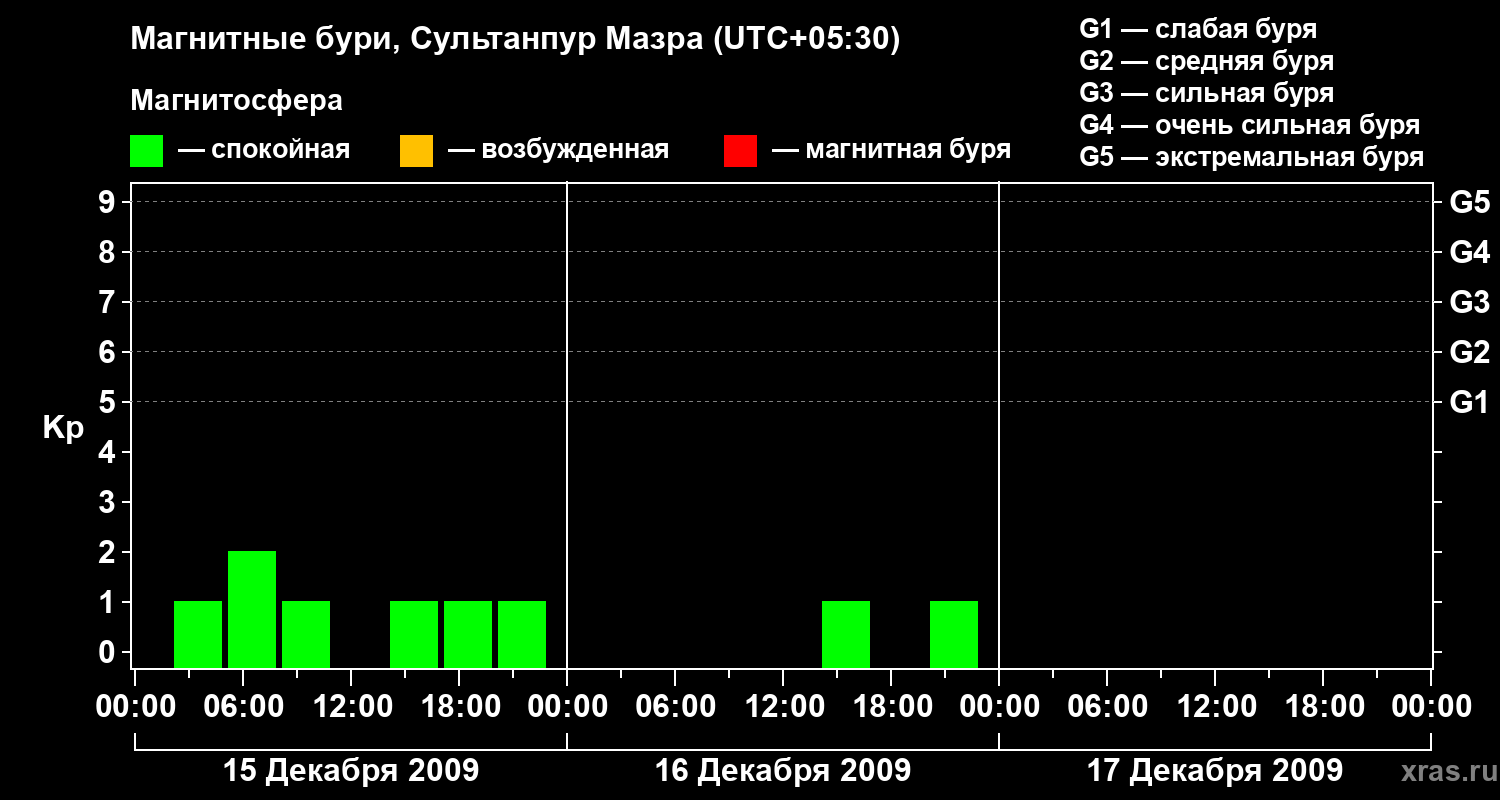Click the '12:00' tick label above 15 Декабря
Viewport: 1500px width, 800px height.
tap(351, 707)
